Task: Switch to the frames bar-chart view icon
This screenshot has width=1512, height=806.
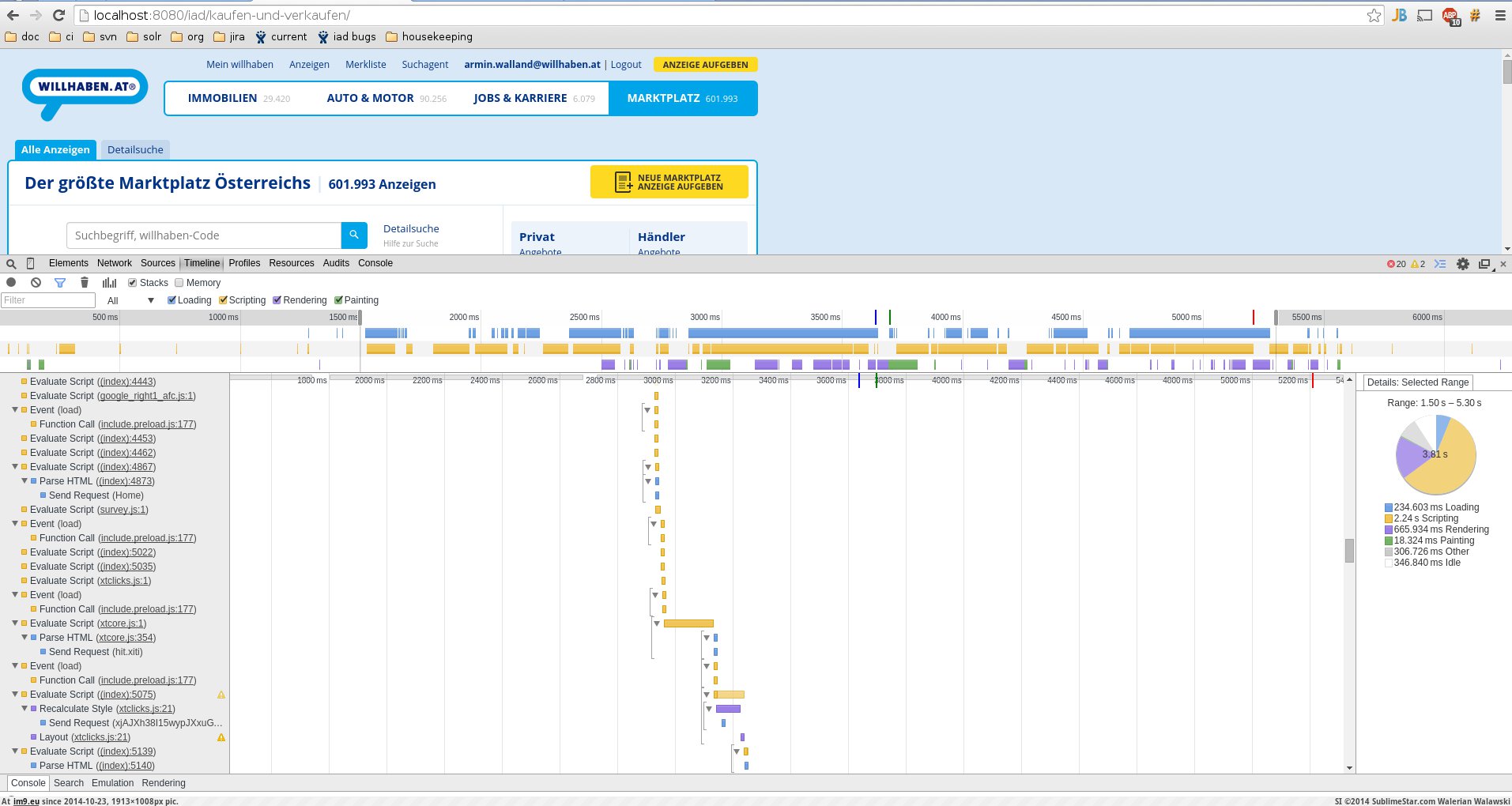Action: point(109,282)
